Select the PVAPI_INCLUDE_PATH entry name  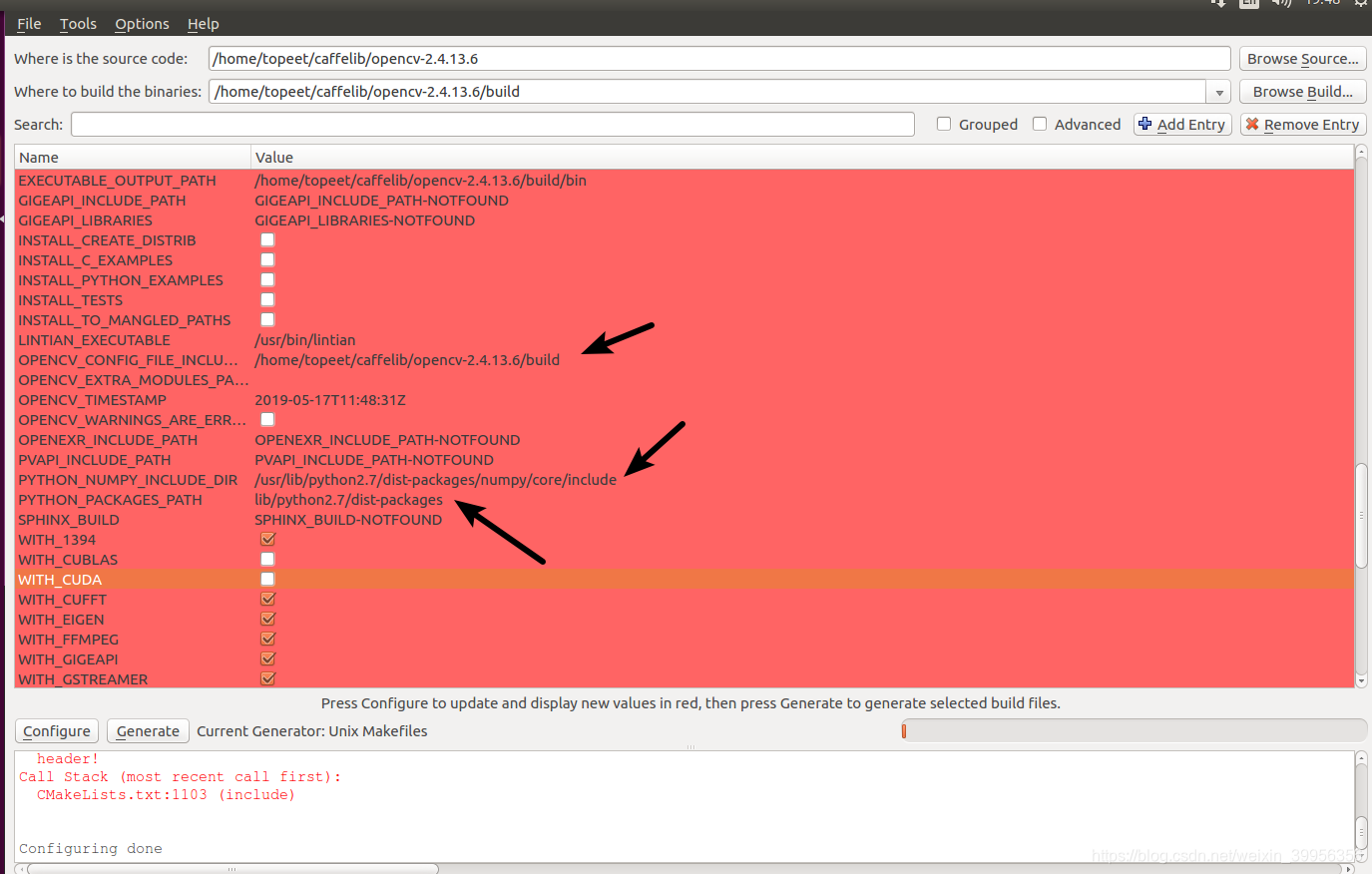pos(95,460)
